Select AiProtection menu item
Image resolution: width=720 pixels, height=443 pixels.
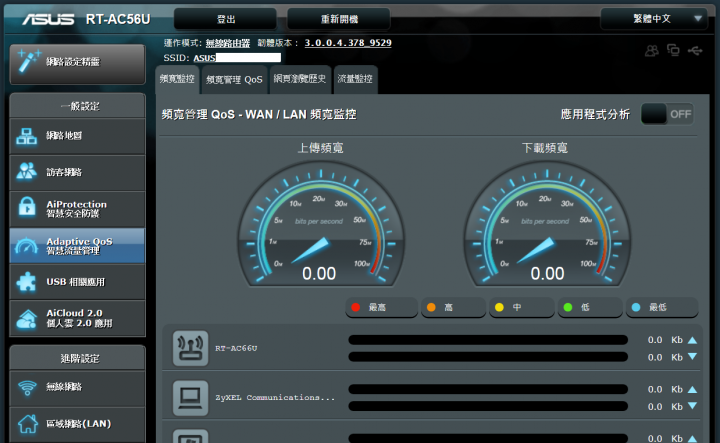point(77,208)
